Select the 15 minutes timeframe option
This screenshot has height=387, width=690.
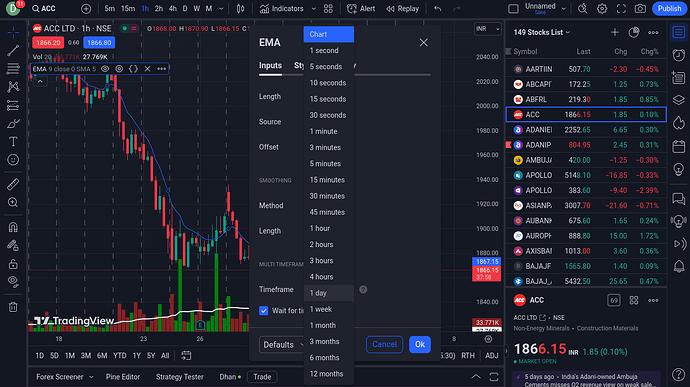329,180
